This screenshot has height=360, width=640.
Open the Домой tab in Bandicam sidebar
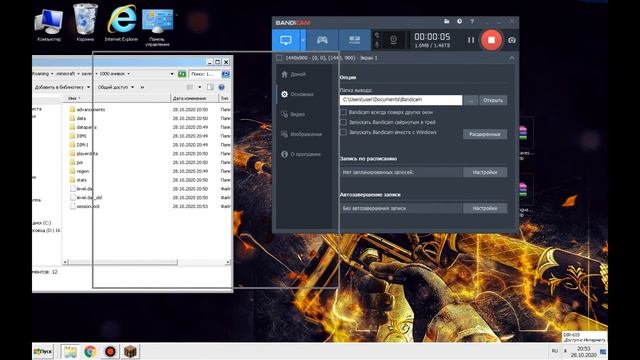(x=293, y=74)
